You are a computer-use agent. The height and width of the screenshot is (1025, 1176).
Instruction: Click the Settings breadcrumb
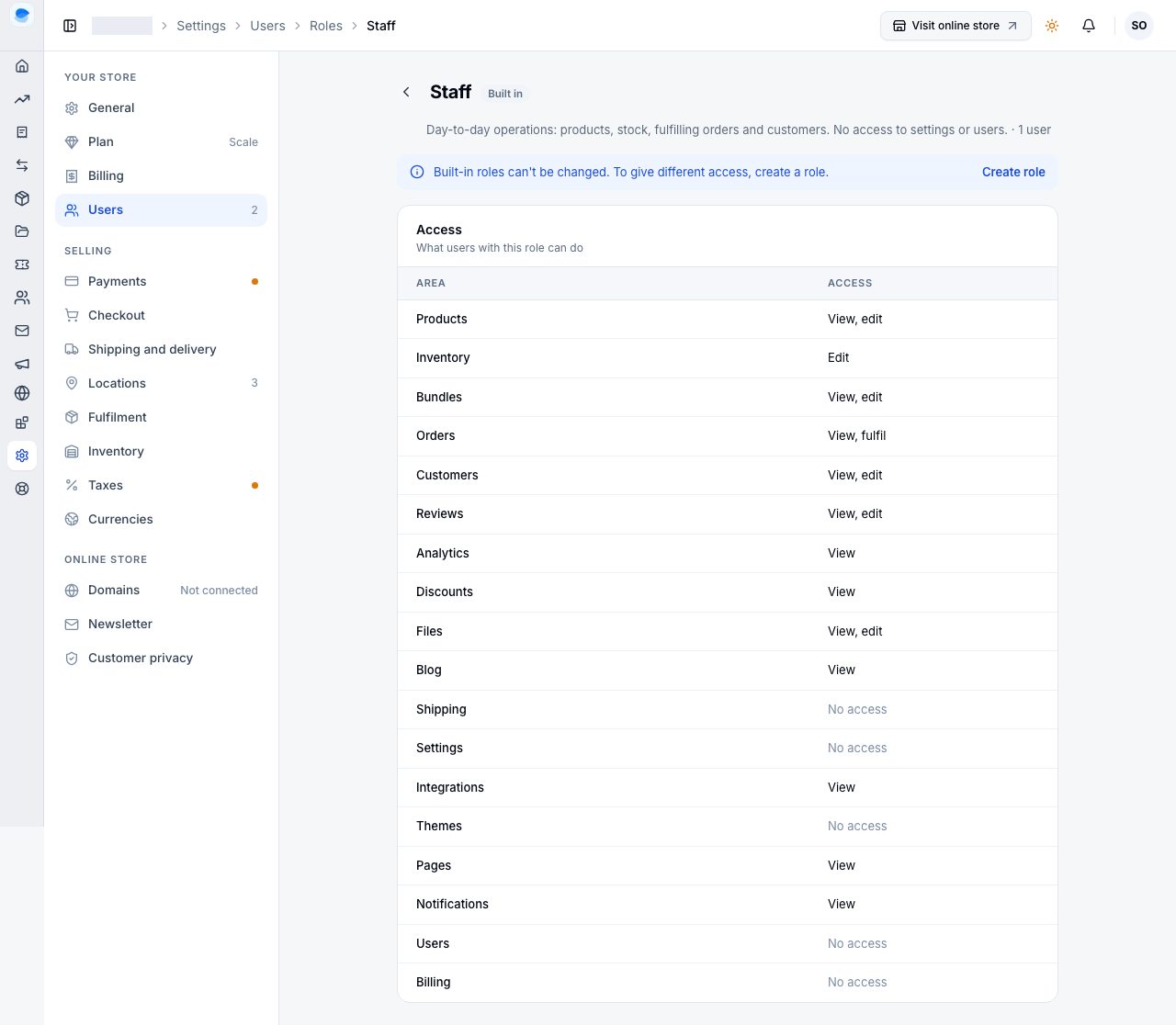tap(201, 26)
